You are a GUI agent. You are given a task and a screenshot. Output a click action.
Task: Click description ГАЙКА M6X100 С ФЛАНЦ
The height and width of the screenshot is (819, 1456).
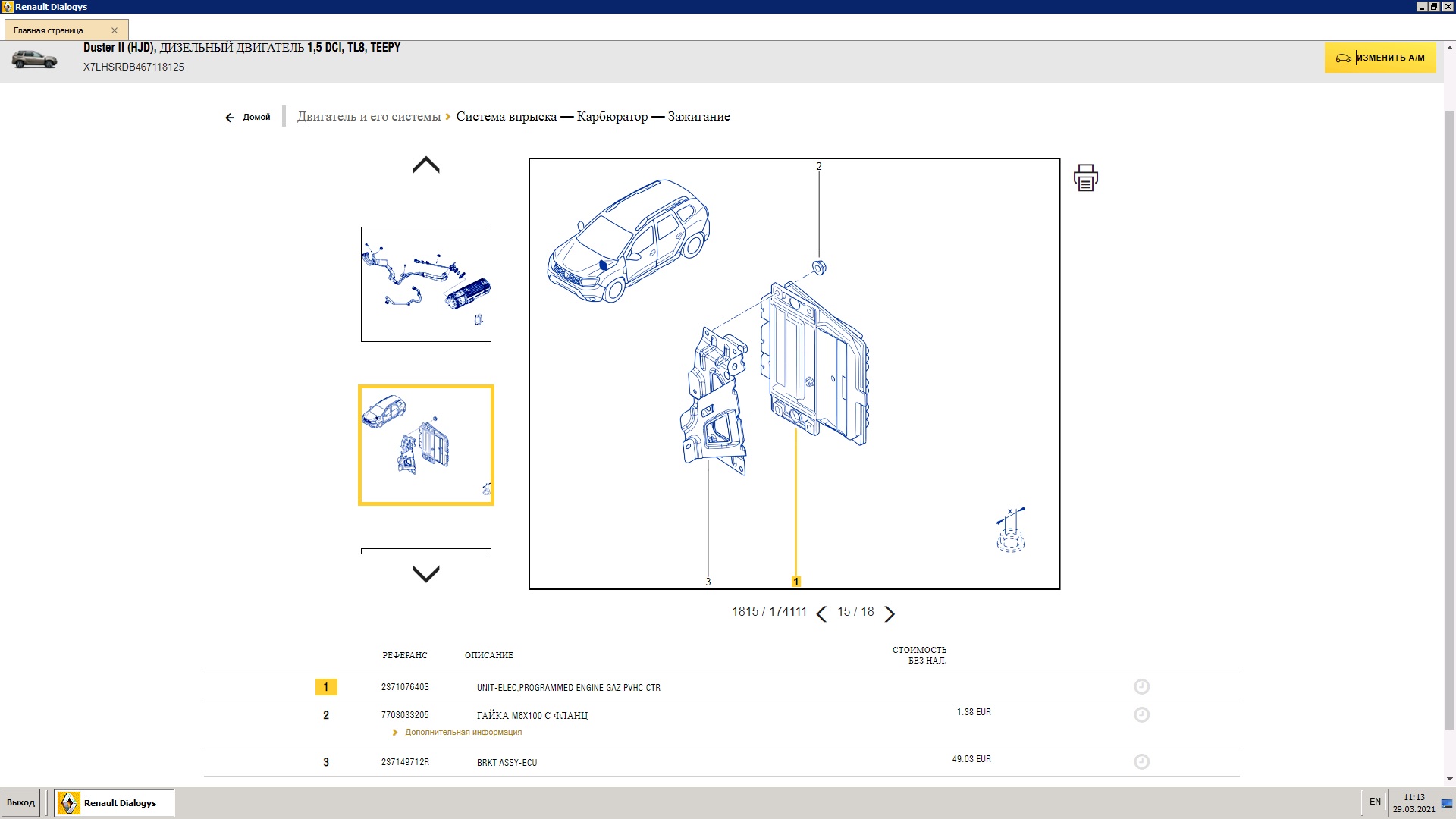[x=532, y=716]
